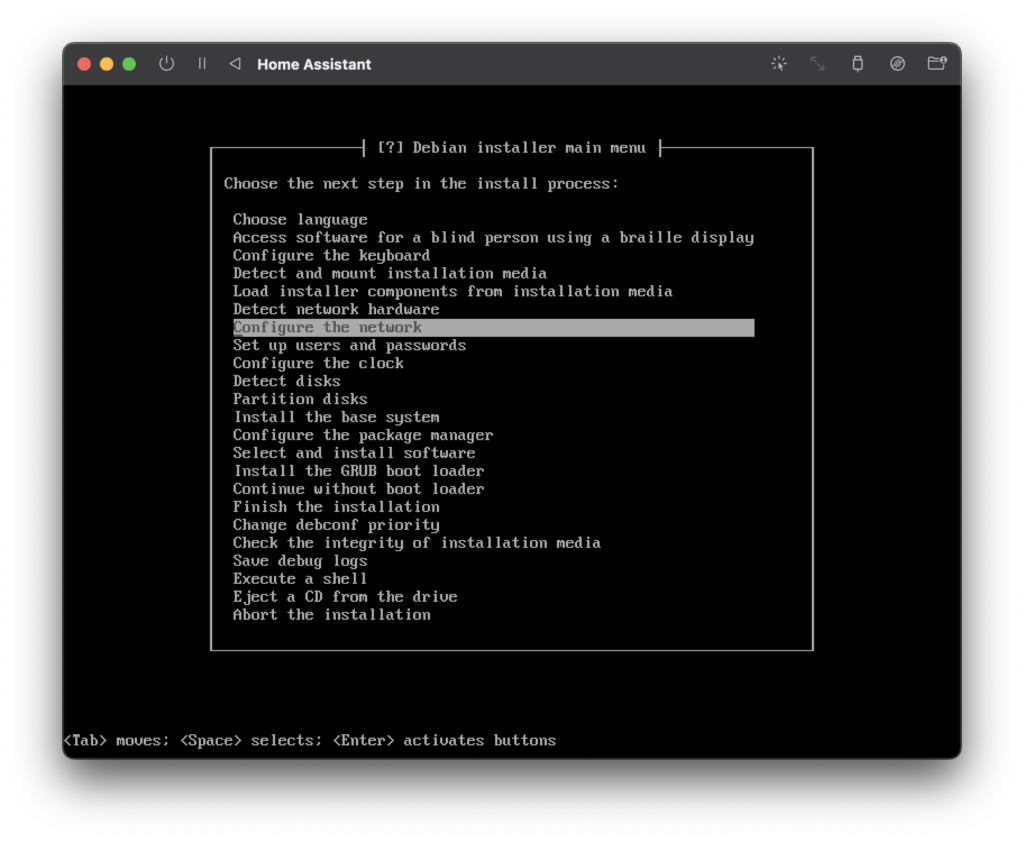Click 'Choose the next step' prompt text
The height and width of the screenshot is (842, 1024).
point(421,184)
